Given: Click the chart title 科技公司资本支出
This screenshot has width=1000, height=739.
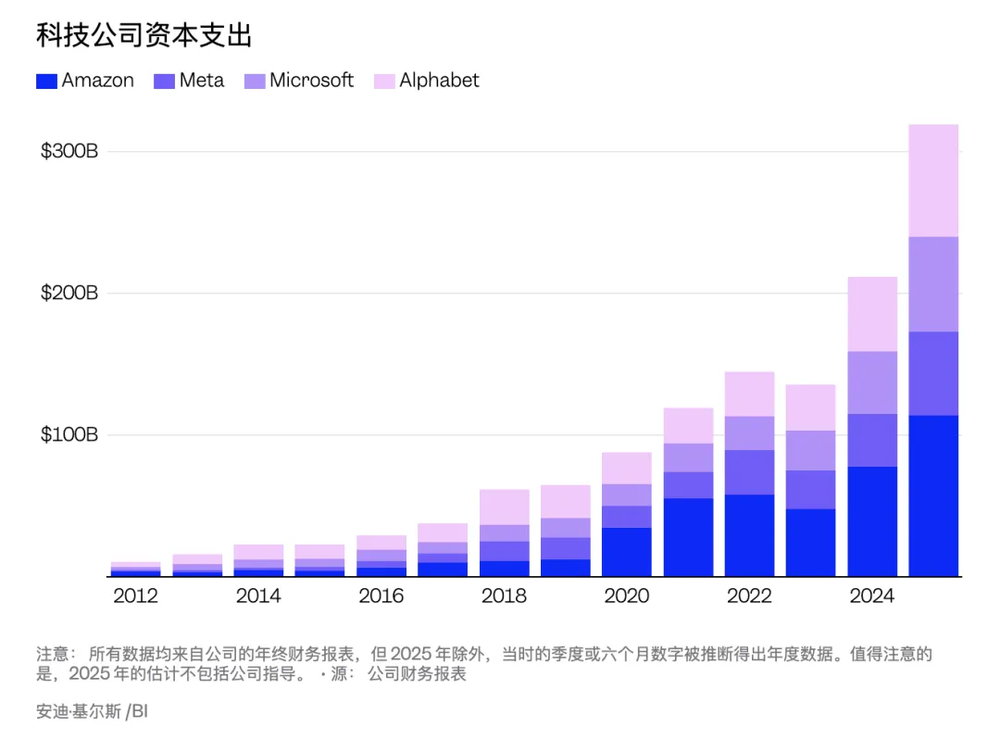Looking at the screenshot, I should (x=145, y=36).
